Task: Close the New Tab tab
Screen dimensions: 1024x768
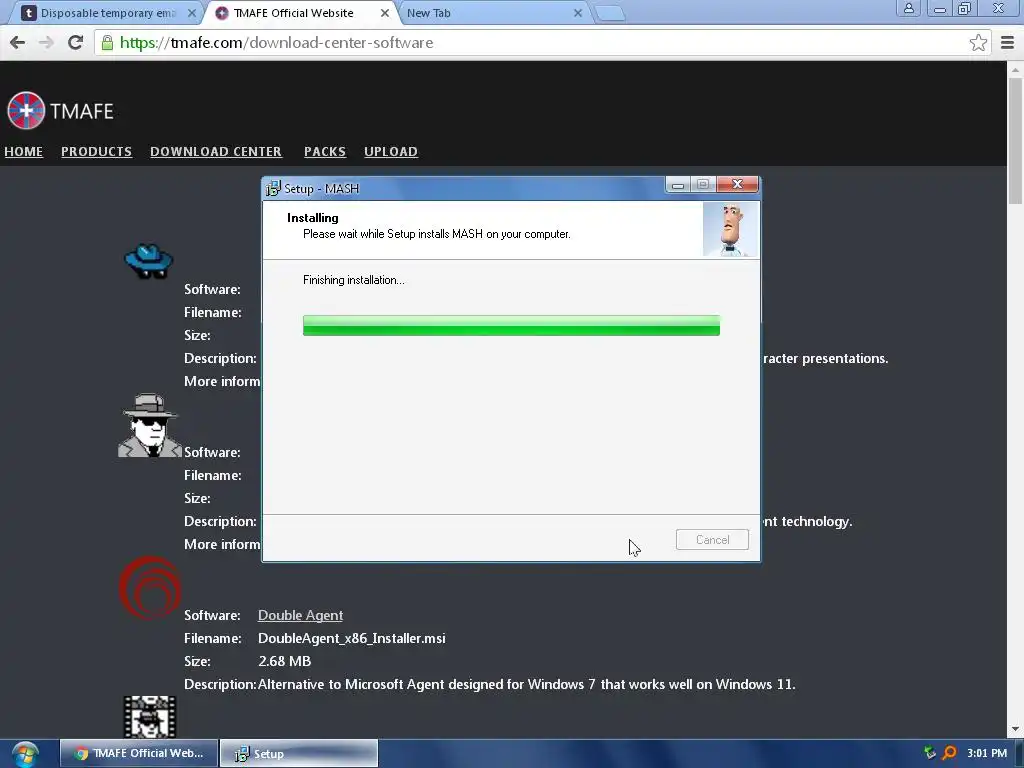Action: tap(578, 13)
